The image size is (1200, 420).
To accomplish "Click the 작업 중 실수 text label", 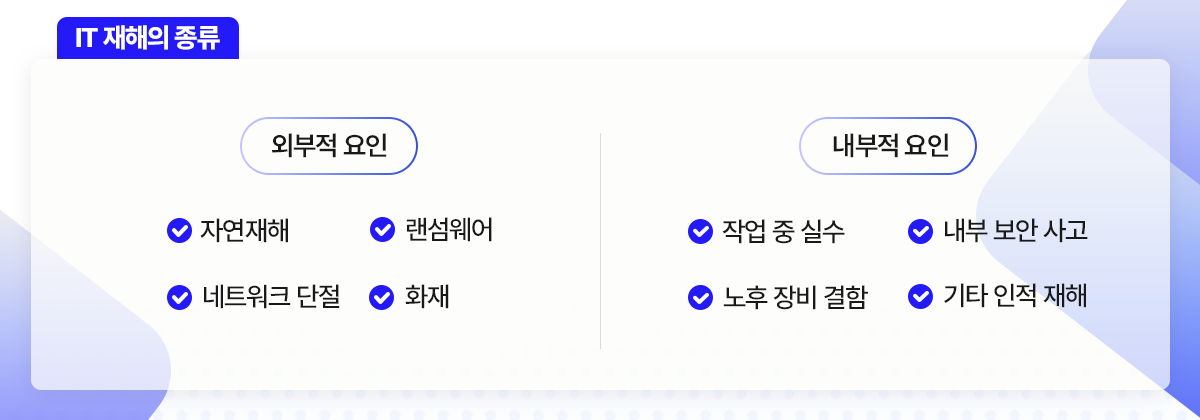I will click(783, 231).
